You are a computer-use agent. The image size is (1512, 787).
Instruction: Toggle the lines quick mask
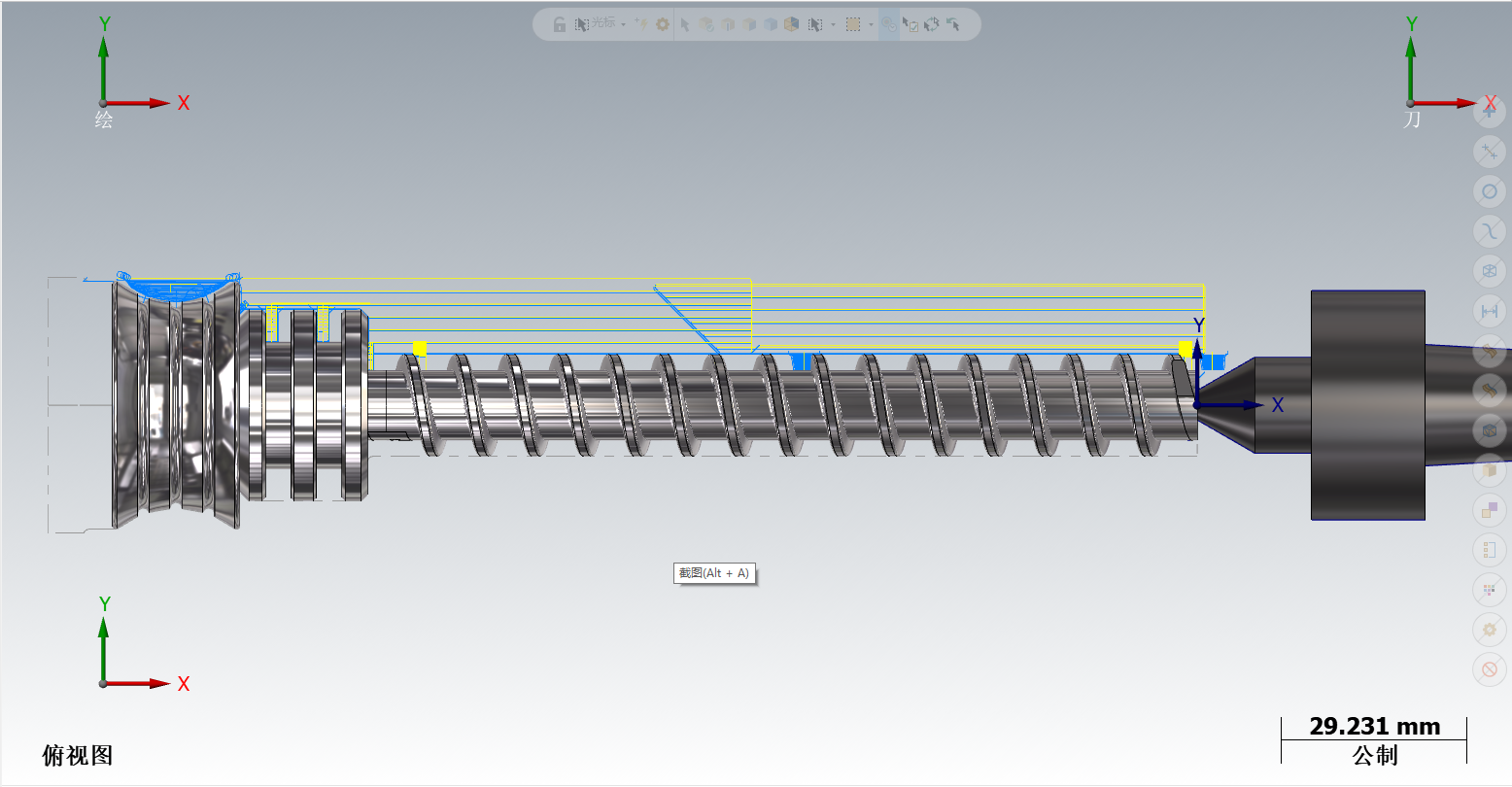1490,151
